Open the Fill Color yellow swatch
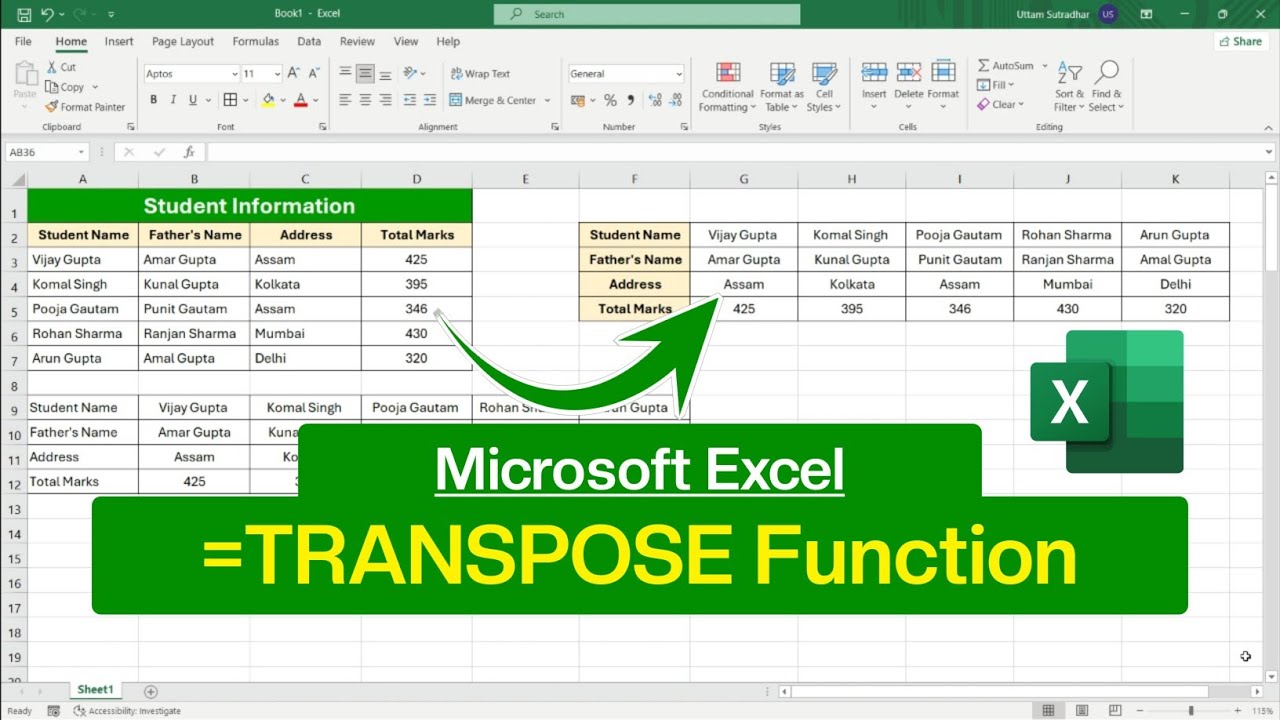 pyautogui.click(x=268, y=100)
